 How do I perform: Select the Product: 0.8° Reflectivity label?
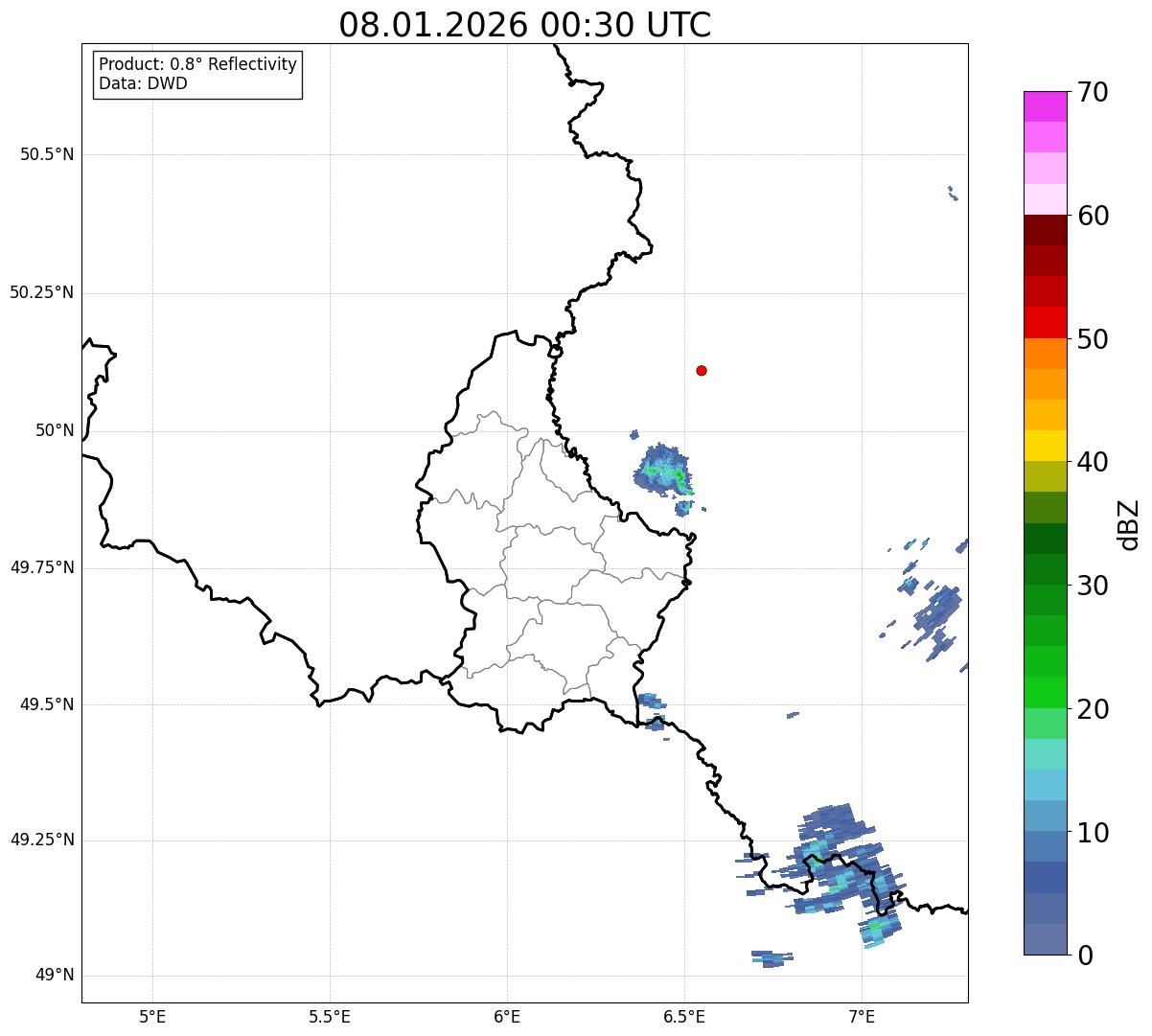pos(198,64)
